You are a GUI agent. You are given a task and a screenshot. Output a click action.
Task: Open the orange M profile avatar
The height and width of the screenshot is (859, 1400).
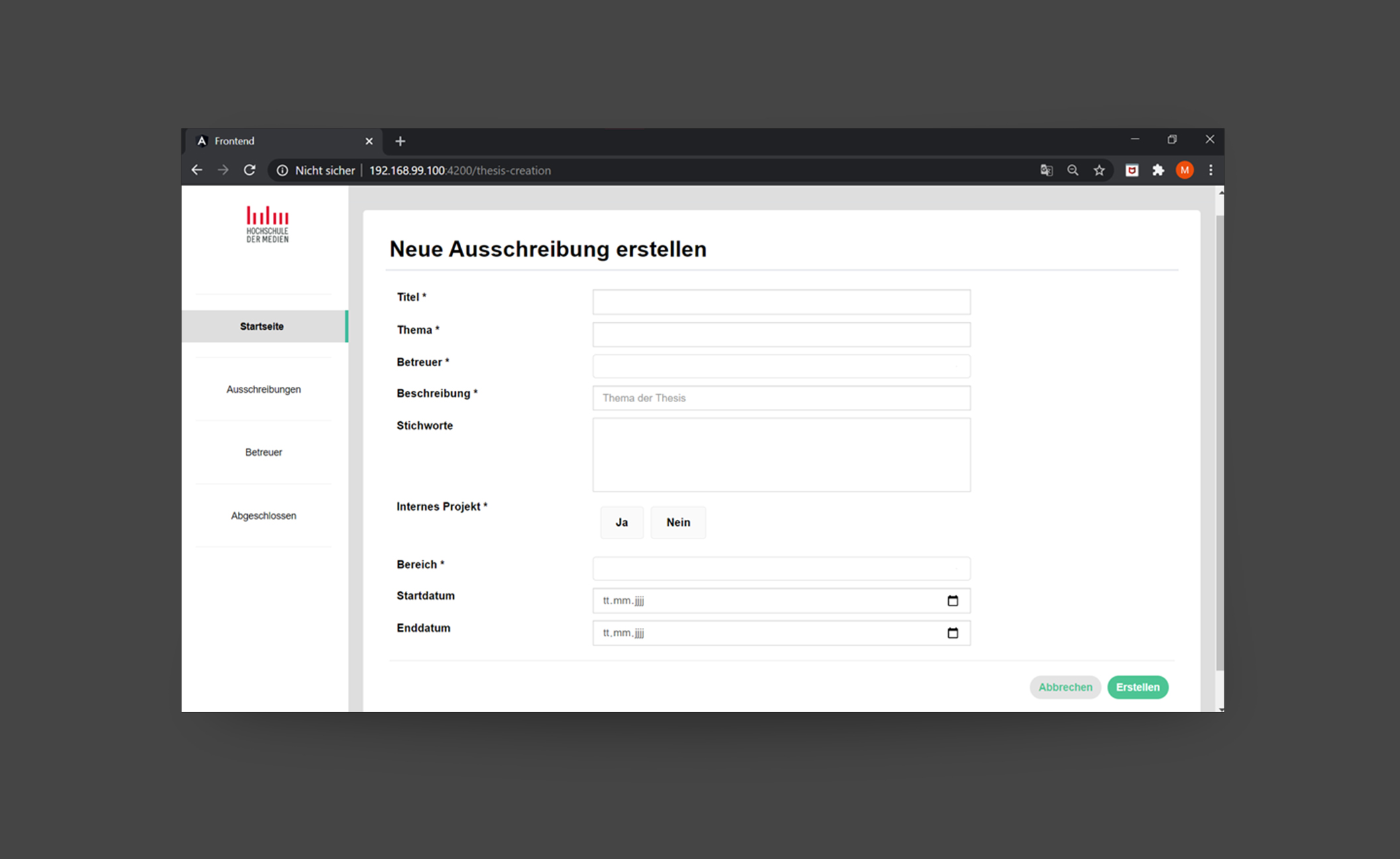(x=1185, y=170)
